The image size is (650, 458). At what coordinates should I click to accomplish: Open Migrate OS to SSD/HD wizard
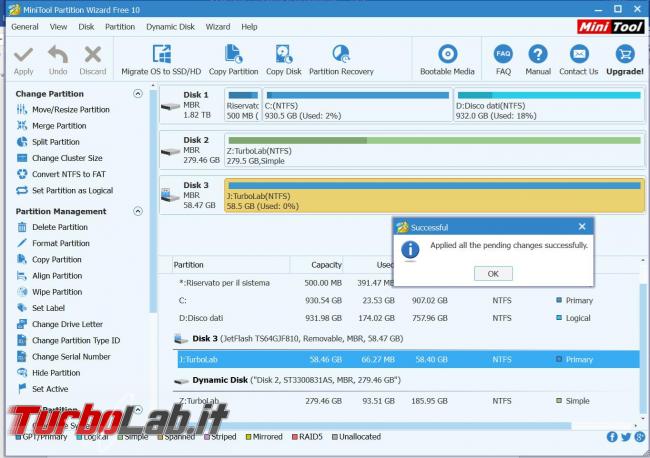point(161,60)
